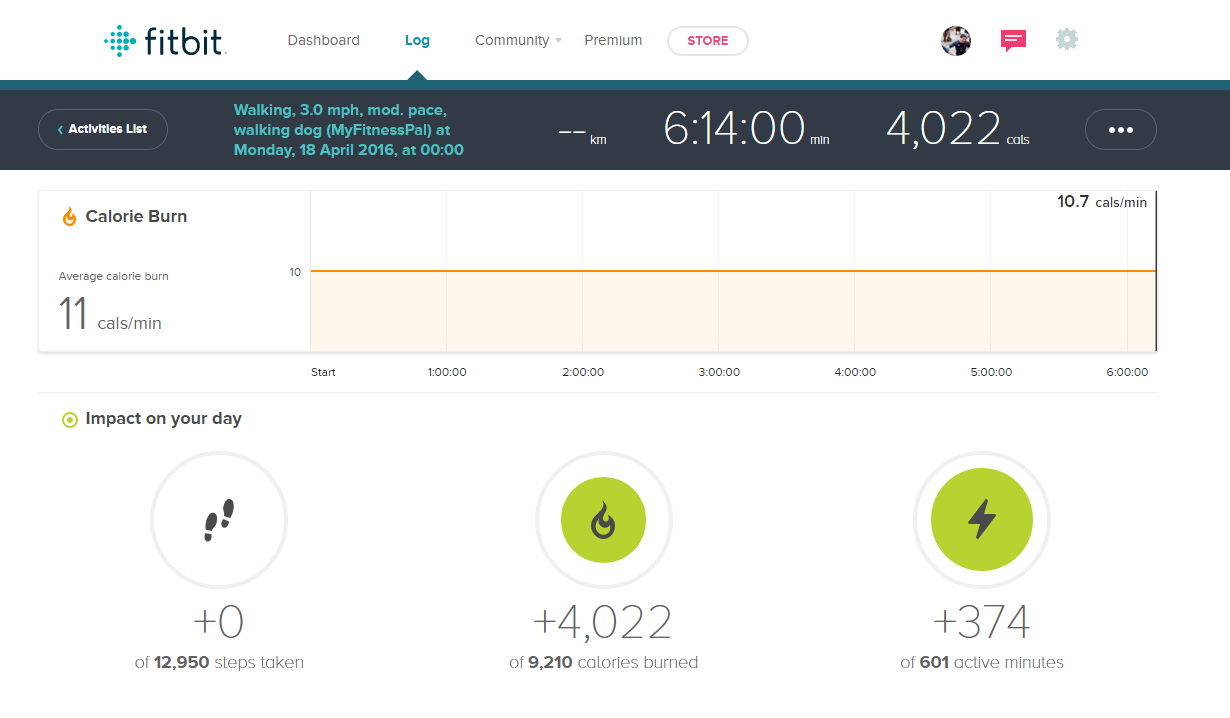Click the Fitbit logo icon
The image size is (1230, 718).
pos(121,40)
